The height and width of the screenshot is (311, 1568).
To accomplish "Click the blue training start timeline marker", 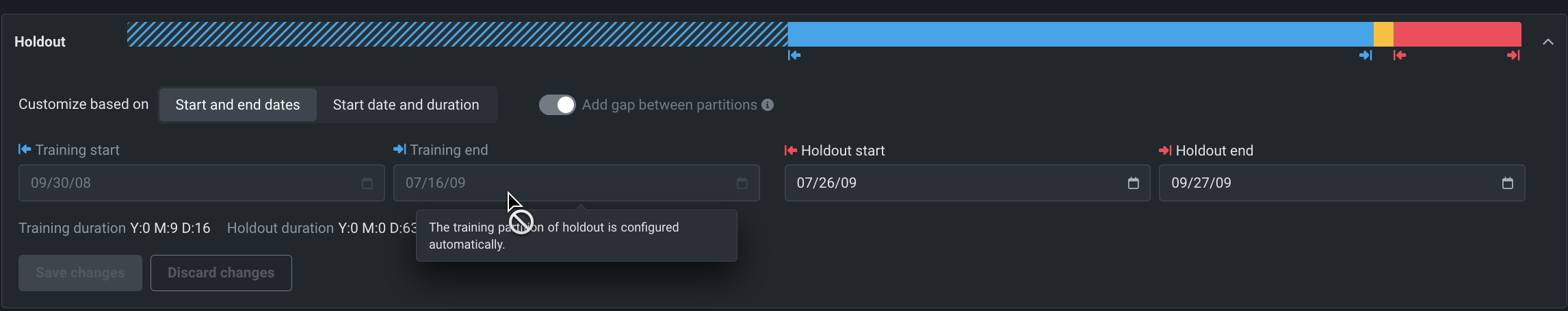I will (x=794, y=55).
